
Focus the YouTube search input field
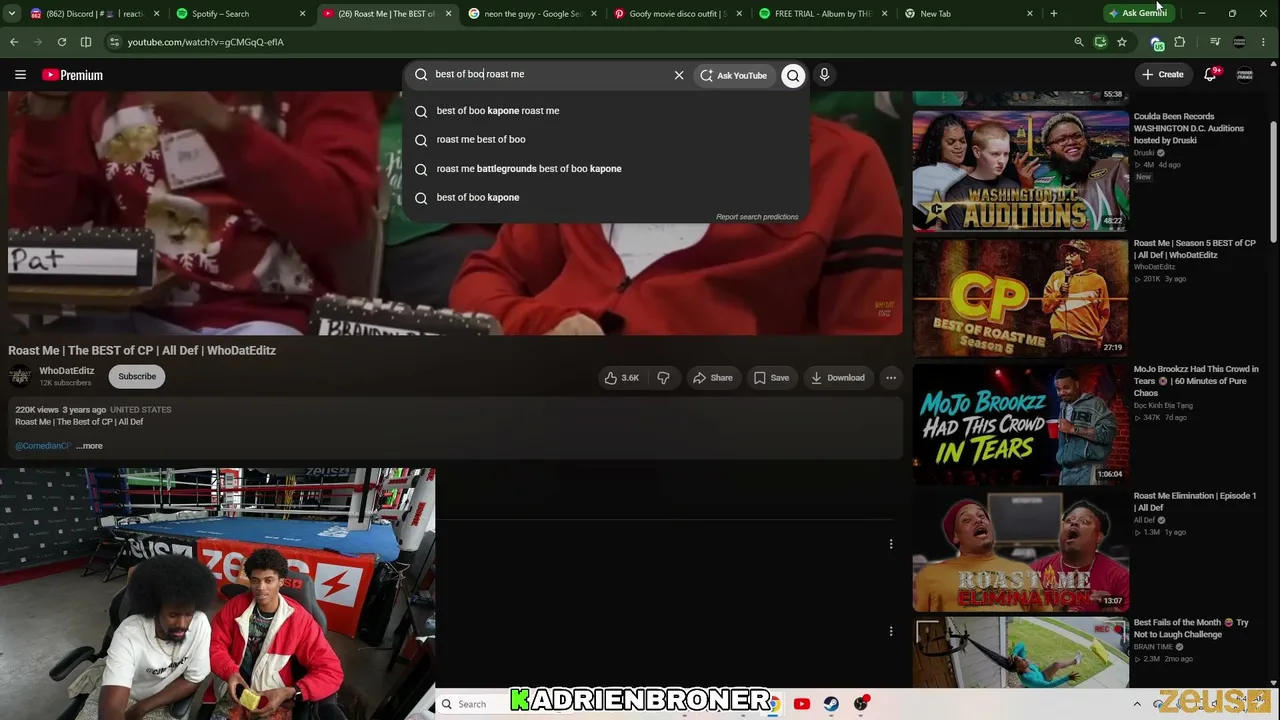pos(550,75)
